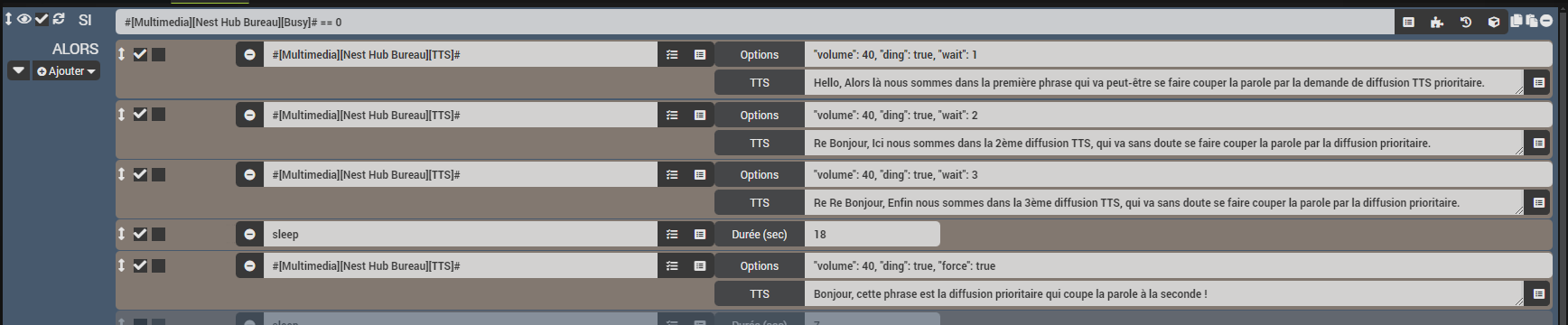
Task: Open command picker icon for wait 3 row
Action: point(700,175)
